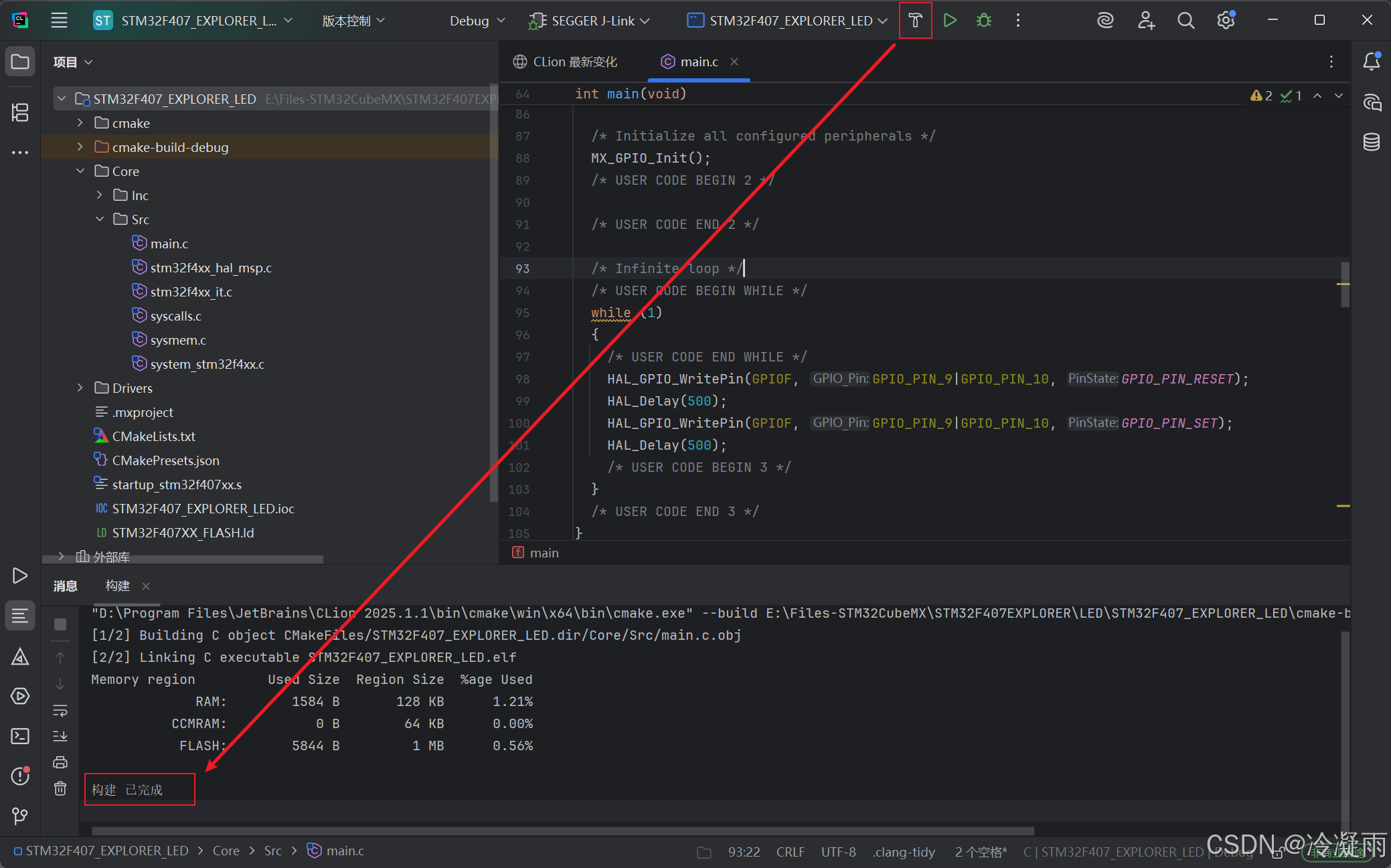Click the Build hammer icon
Viewport: 1391px width, 868px height.
point(915,20)
